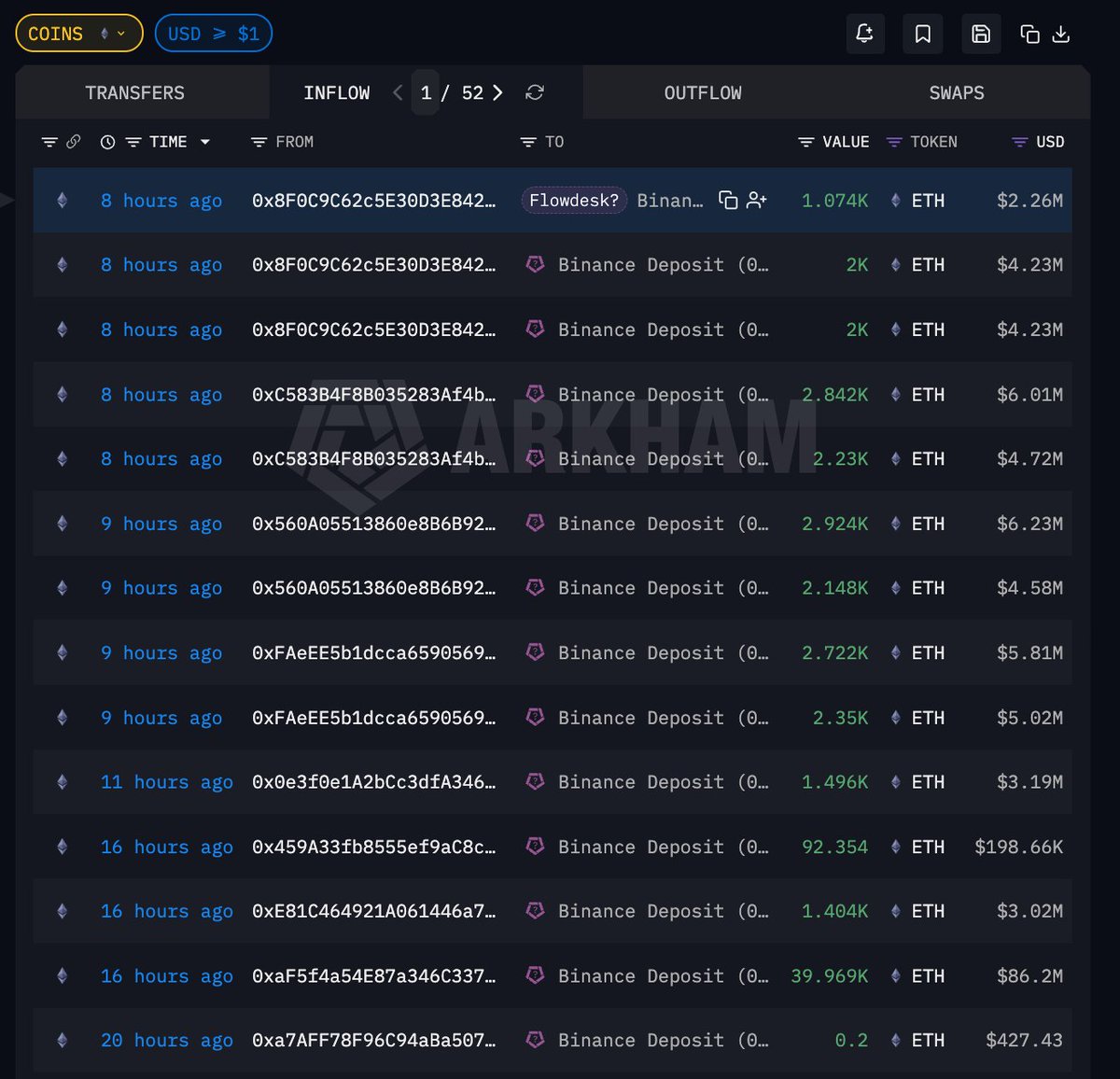1120x1079 pixels.
Task: Click the clock icon beside TIME
Action: 108,142
